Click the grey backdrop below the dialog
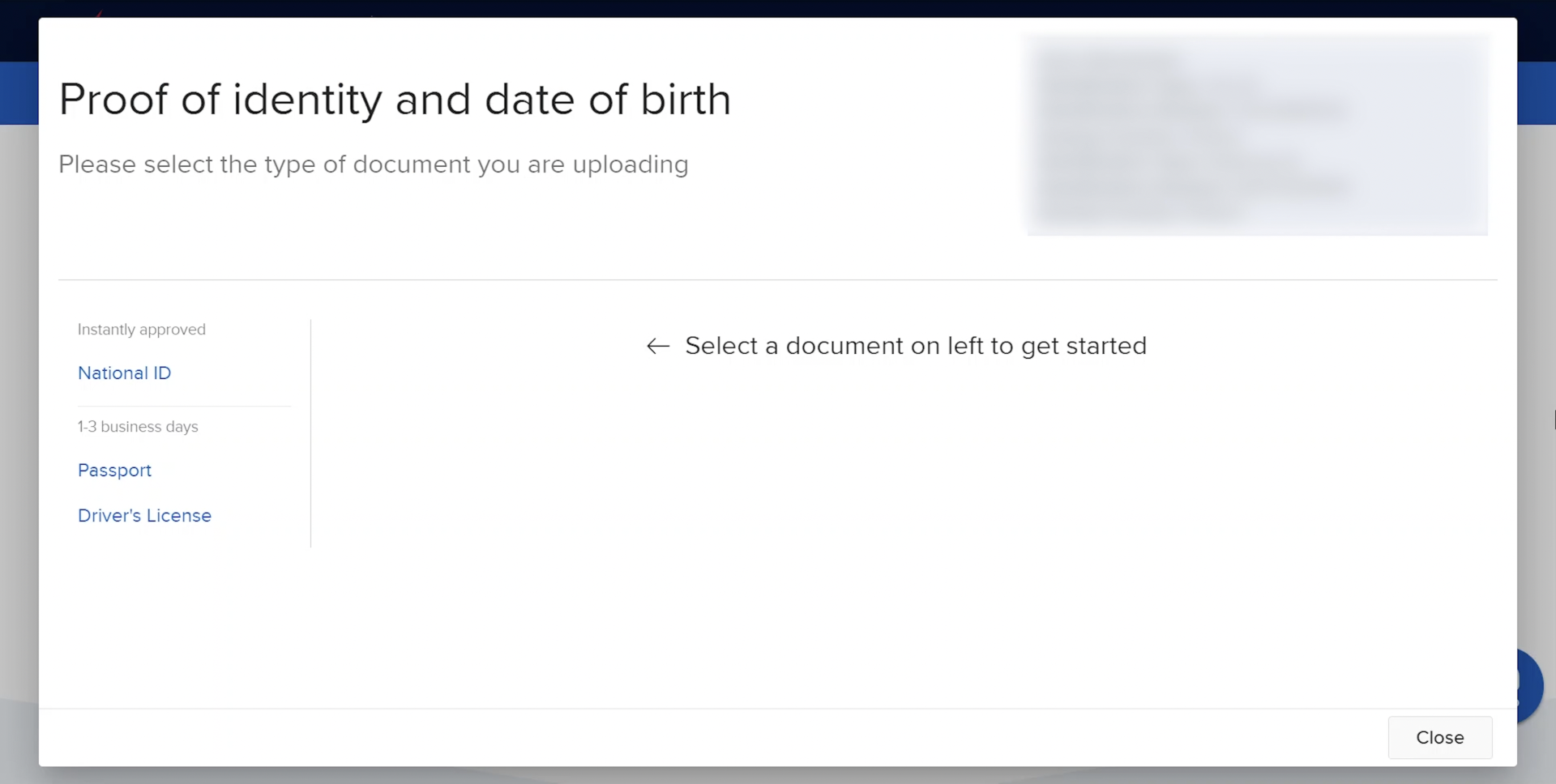1556x784 pixels. [778, 776]
